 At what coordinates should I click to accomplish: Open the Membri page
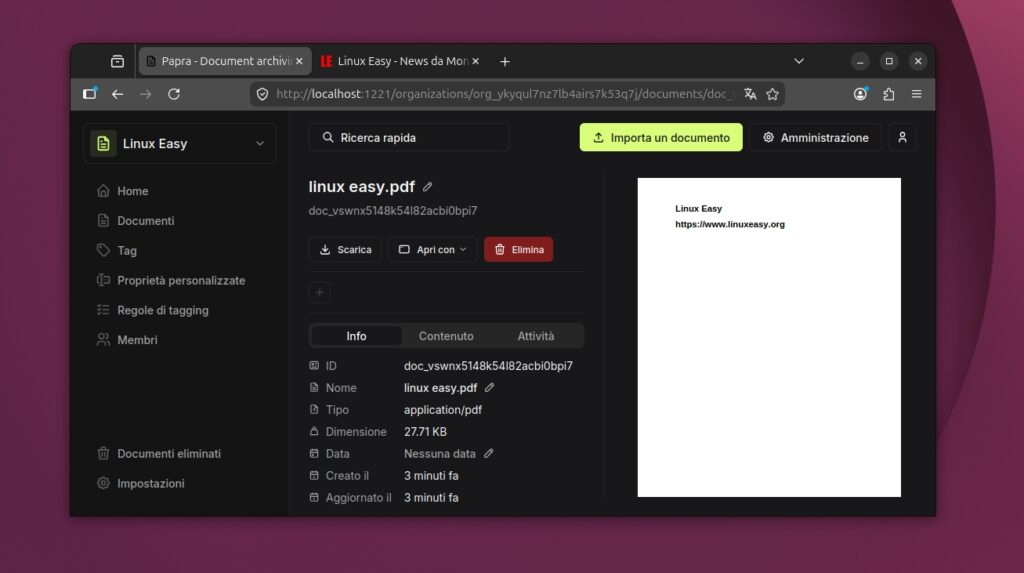[127, 340]
